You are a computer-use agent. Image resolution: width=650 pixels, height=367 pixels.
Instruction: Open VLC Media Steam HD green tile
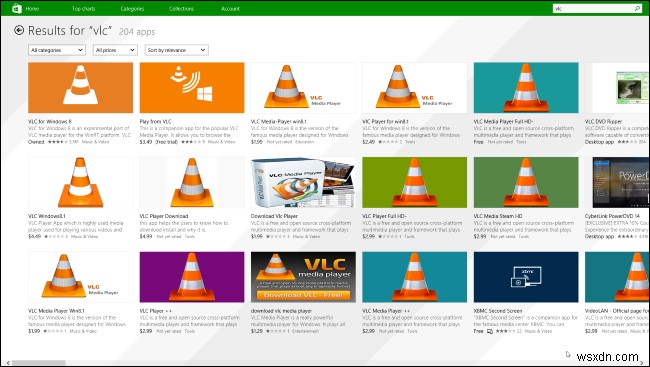point(526,182)
